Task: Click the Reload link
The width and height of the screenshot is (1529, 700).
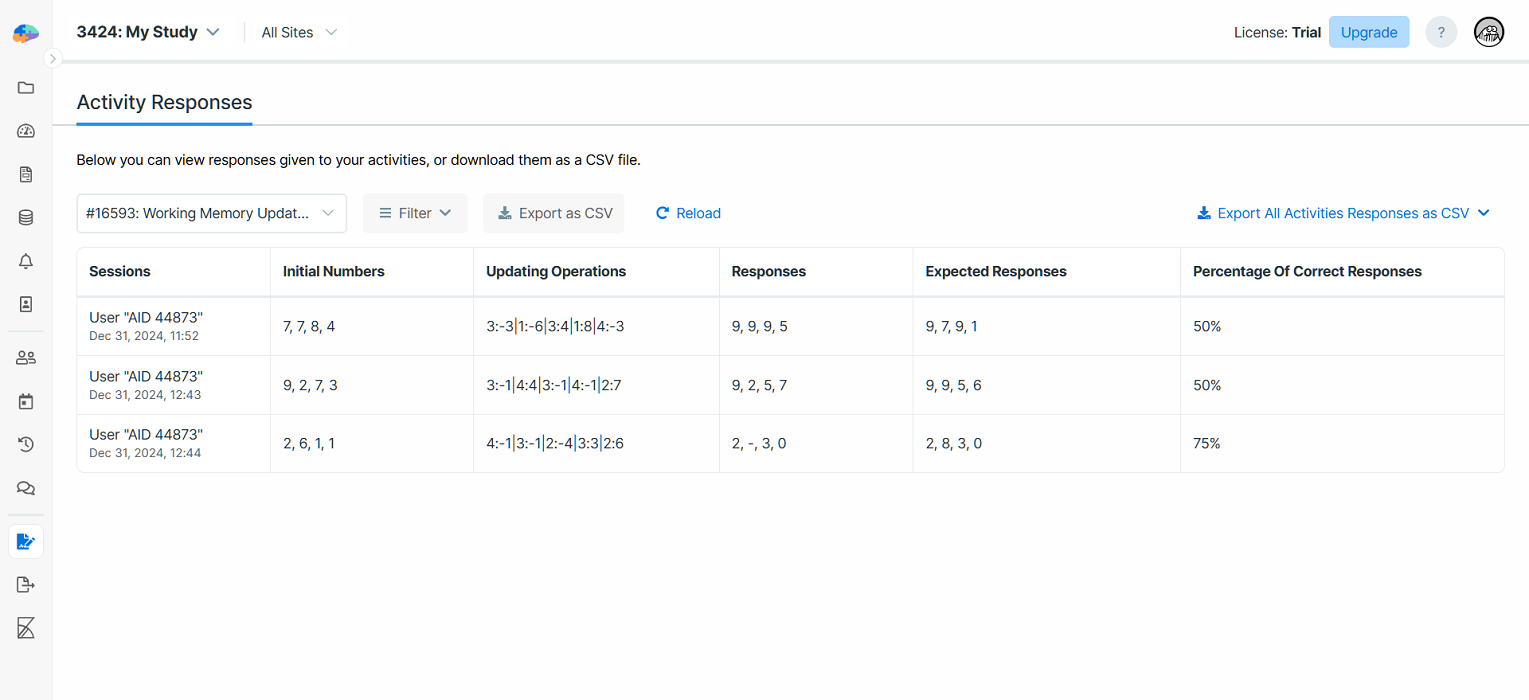Action: 688,213
